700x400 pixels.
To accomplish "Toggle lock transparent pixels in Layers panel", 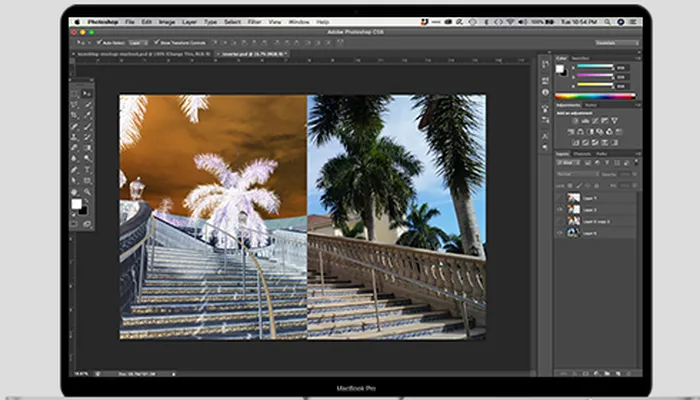I will (570, 185).
